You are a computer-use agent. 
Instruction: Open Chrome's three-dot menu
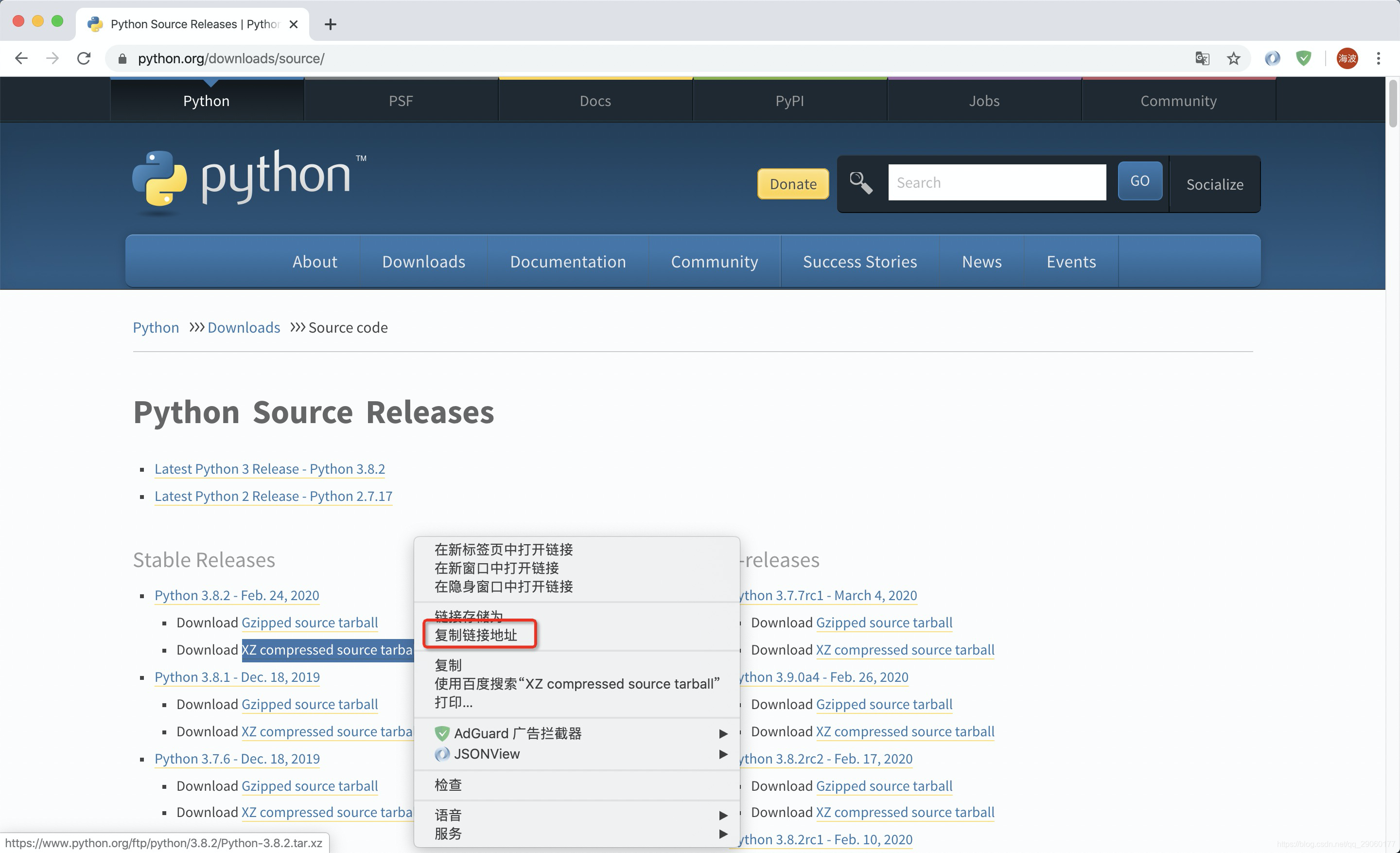[x=1379, y=58]
